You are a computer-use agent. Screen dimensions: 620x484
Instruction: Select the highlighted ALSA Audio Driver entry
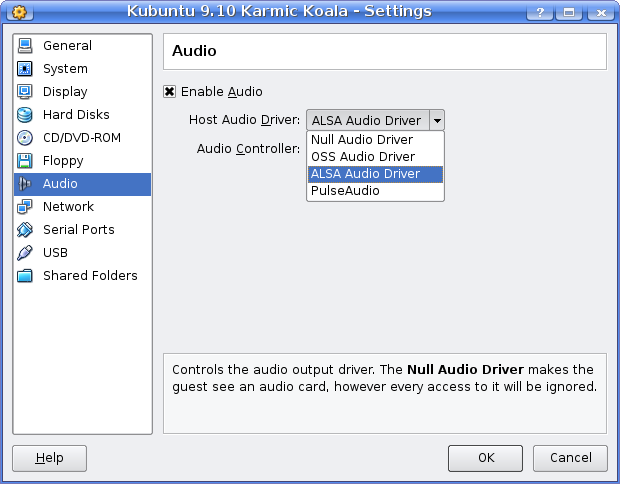coord(365,174)
